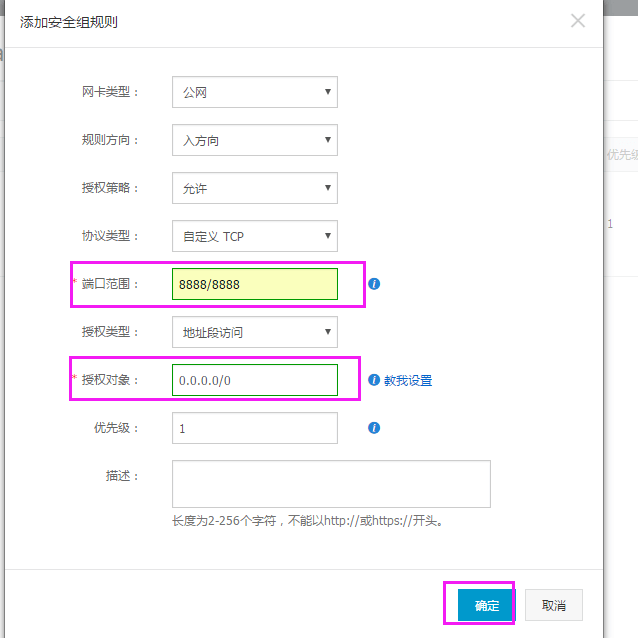The width and height of the screenshot is (638, 638).
Task: Click inside the 描述 text area
Action: click(x=330, y=484)
